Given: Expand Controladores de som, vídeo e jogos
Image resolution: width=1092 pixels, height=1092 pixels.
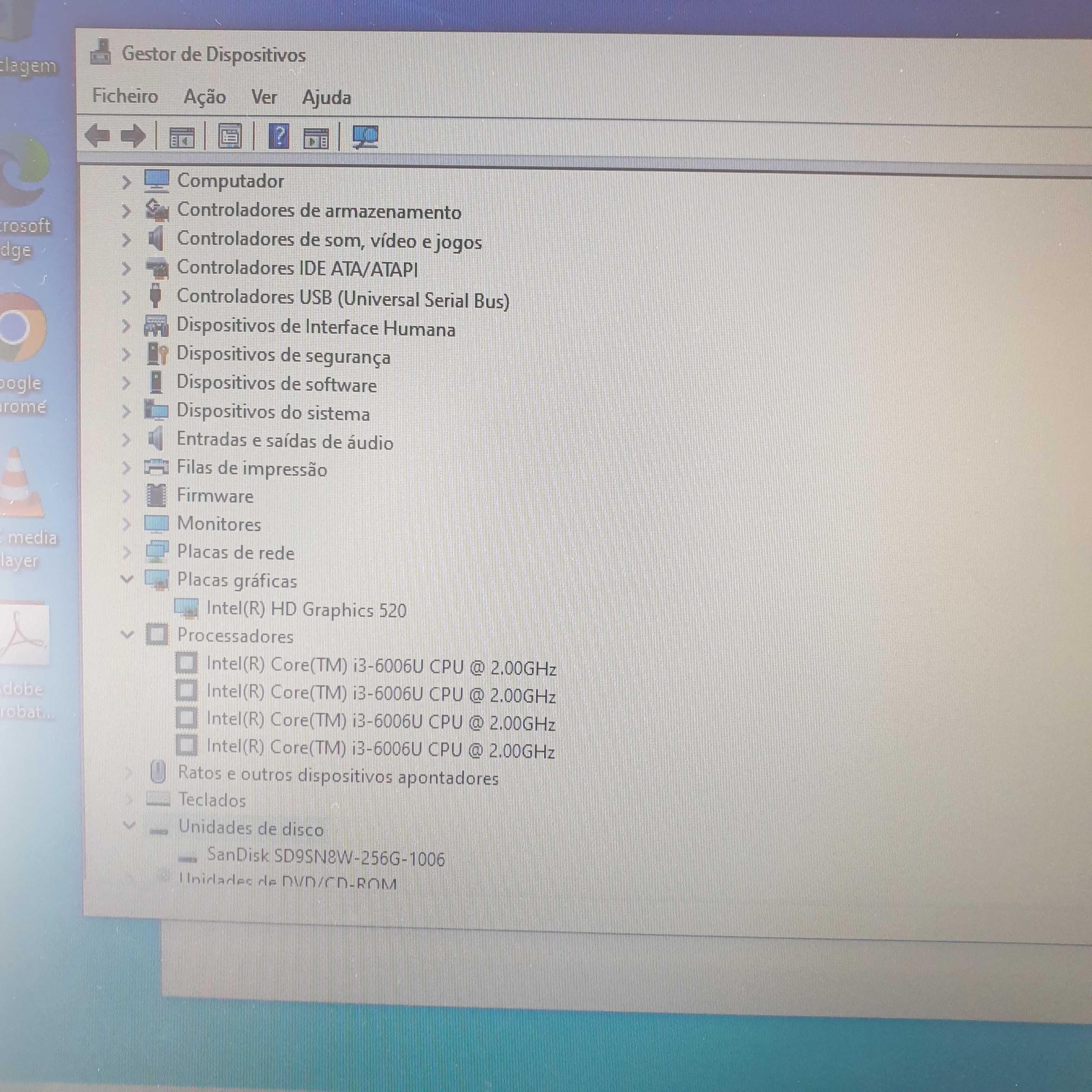Looking at the screenshot, I should (126, 240).
